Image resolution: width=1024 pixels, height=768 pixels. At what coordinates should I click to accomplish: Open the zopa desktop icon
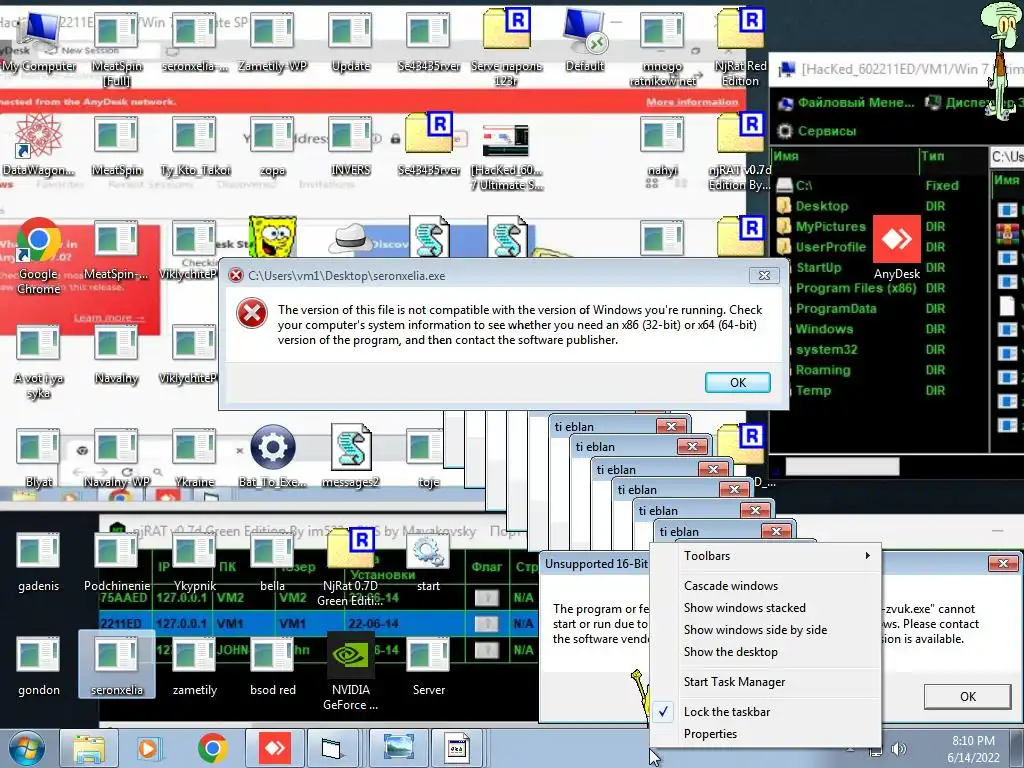click(272, 145)
